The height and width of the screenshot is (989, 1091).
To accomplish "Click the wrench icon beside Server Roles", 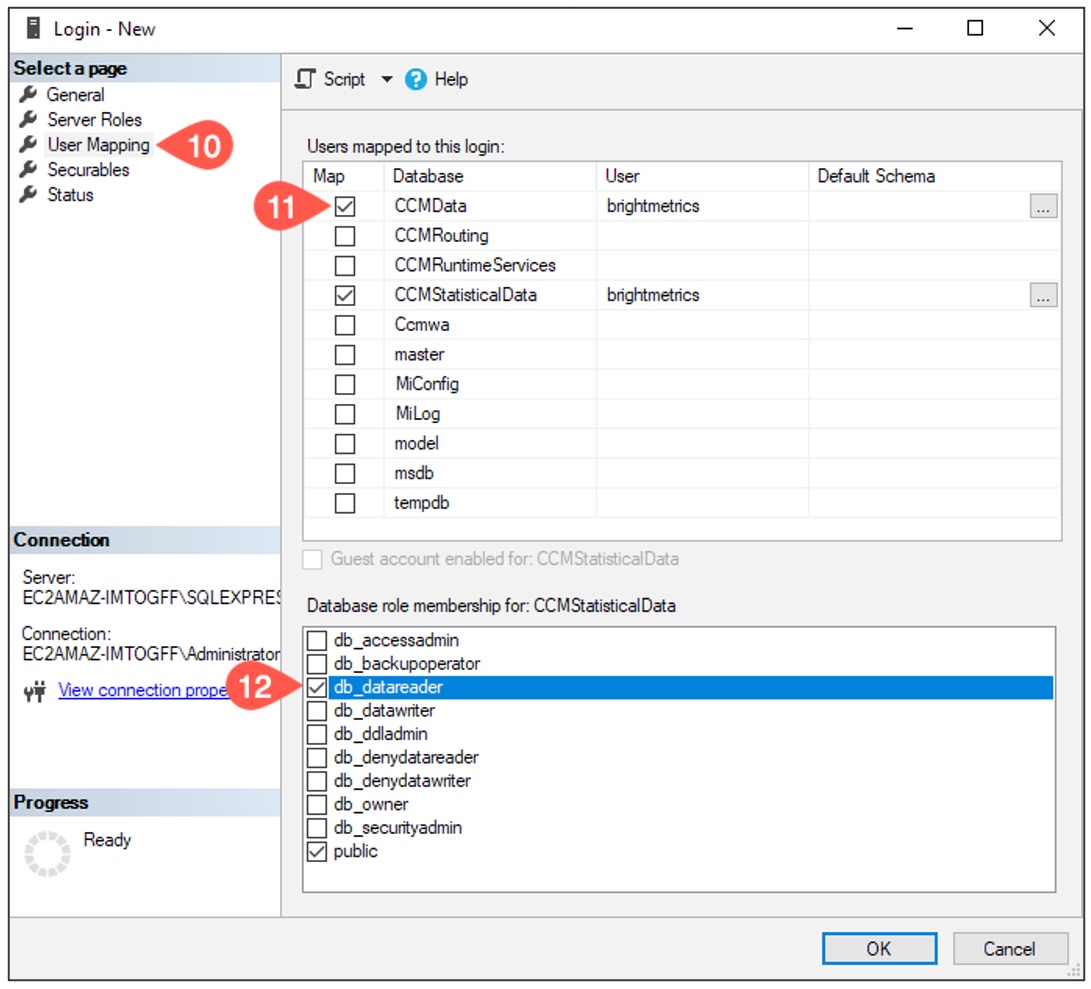I will coord(29,119).
